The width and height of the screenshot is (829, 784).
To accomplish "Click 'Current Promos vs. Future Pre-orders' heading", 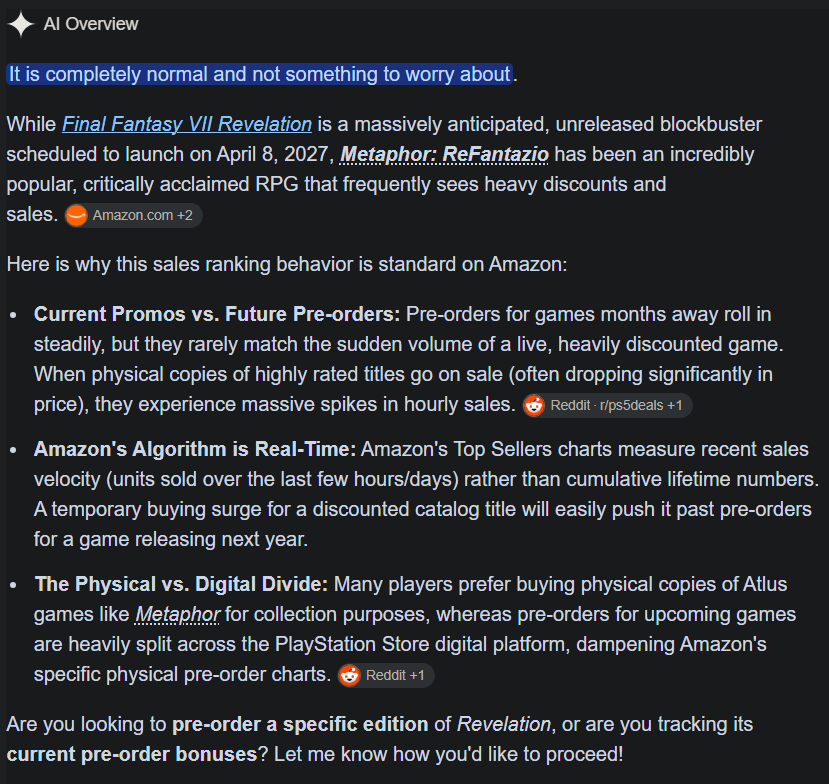I will pyautogui.click(x=217, y=314).
